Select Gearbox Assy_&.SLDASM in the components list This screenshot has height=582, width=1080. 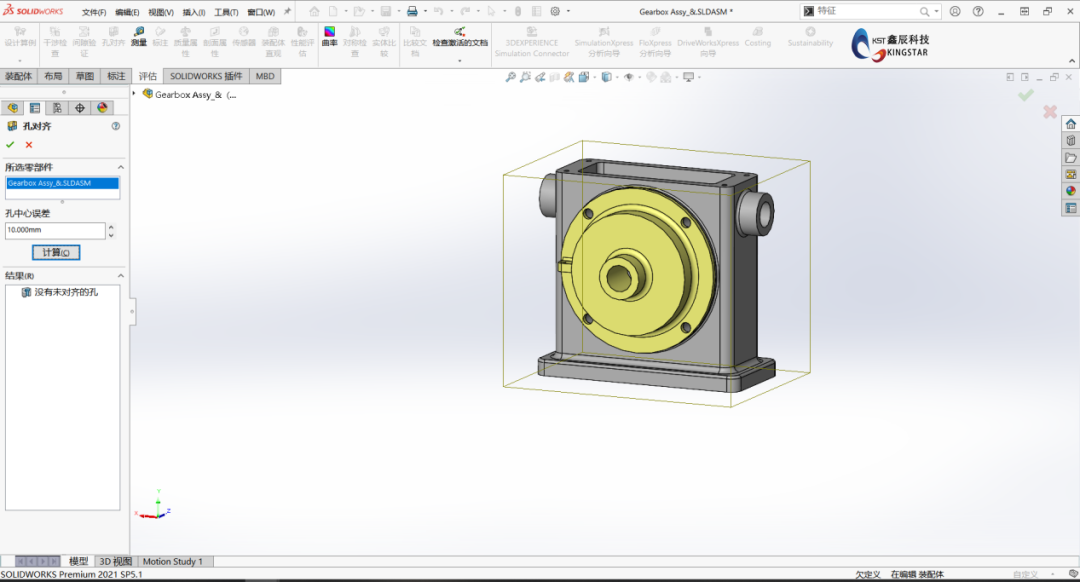60,185
